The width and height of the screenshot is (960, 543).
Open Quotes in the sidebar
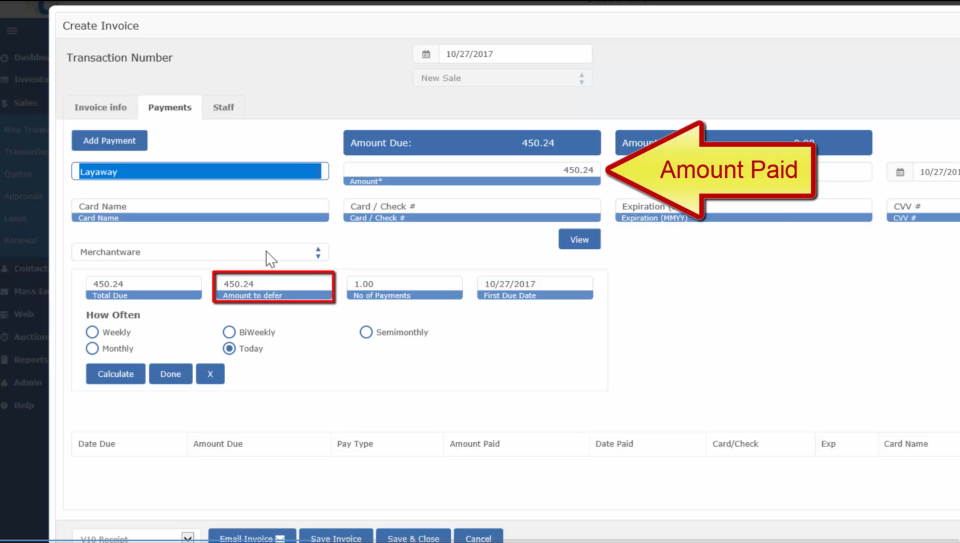click(18, 174)
